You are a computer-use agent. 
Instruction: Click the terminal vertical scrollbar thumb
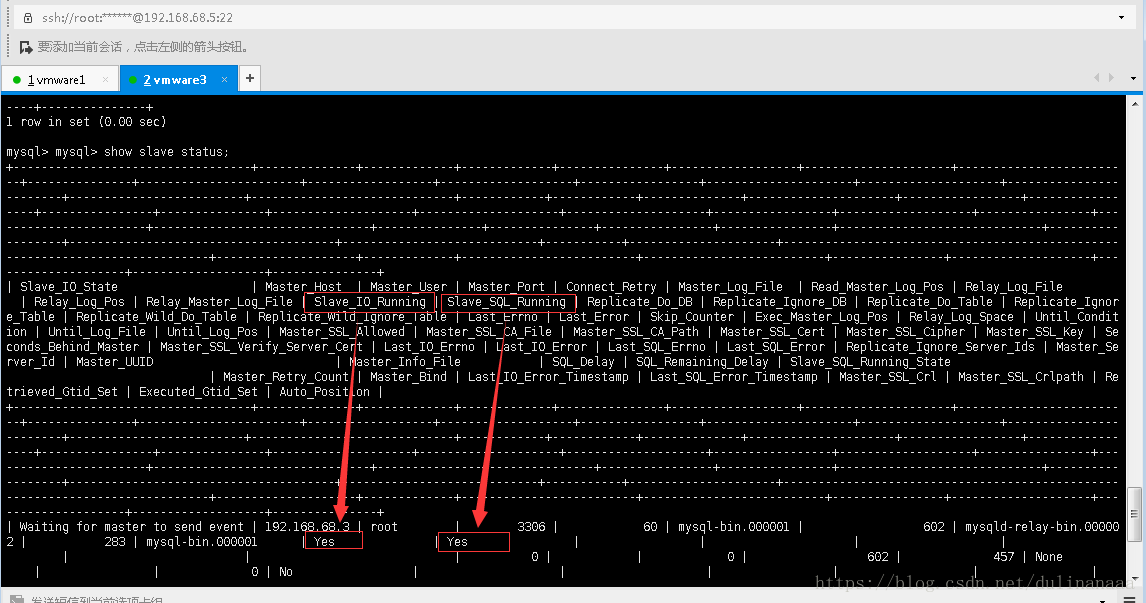coord(1134,515)
